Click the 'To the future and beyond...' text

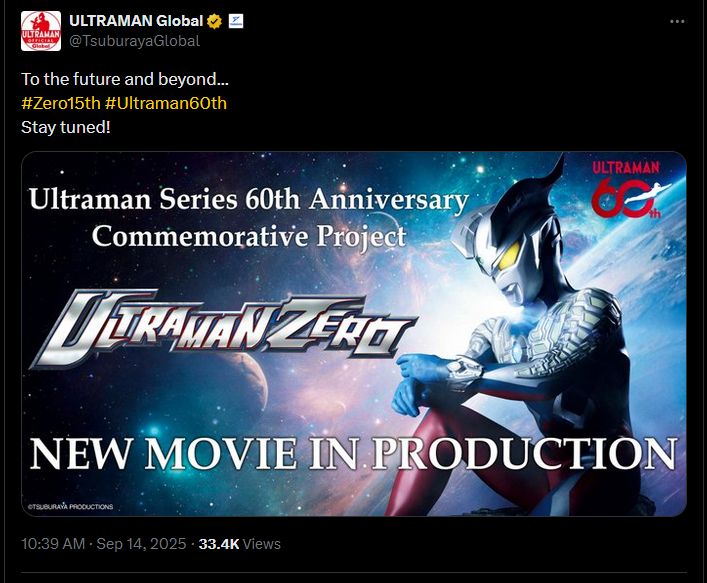[125, 79]
